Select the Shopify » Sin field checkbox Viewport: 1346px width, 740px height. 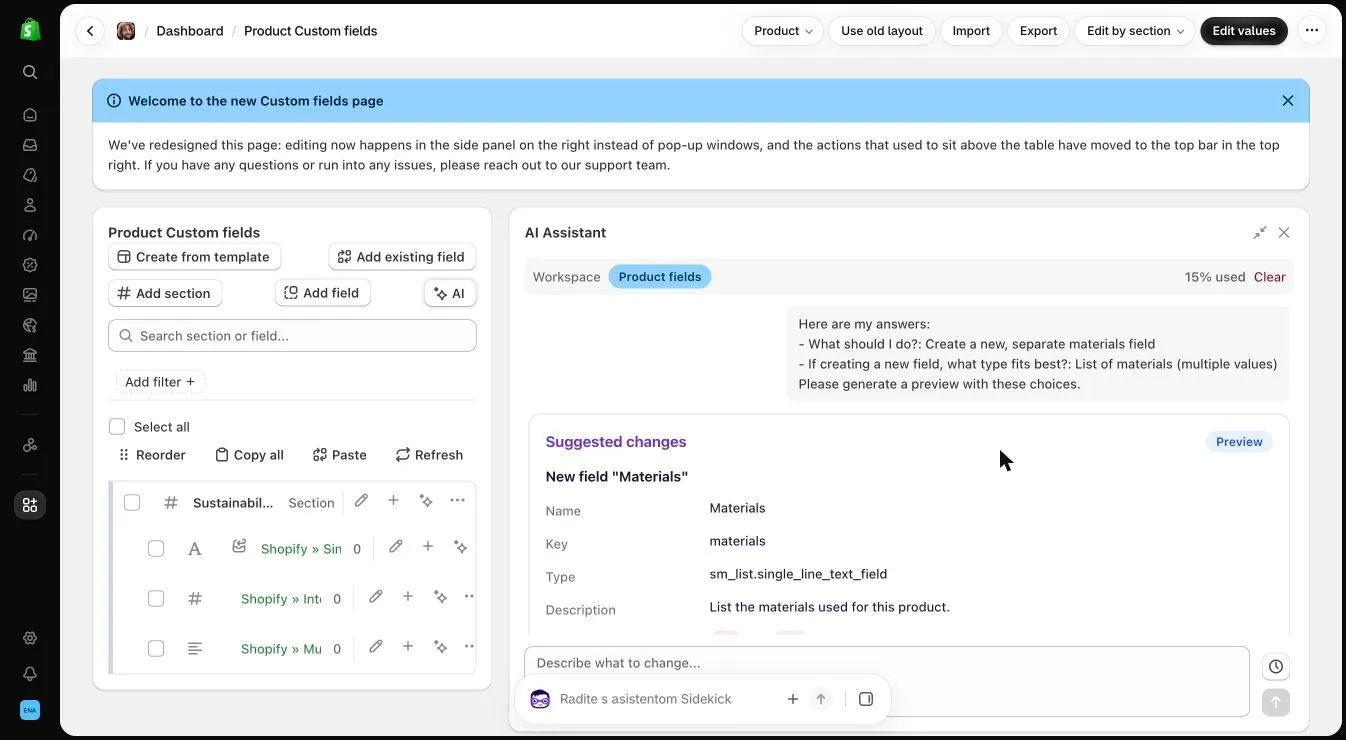(x=156, y=549)
